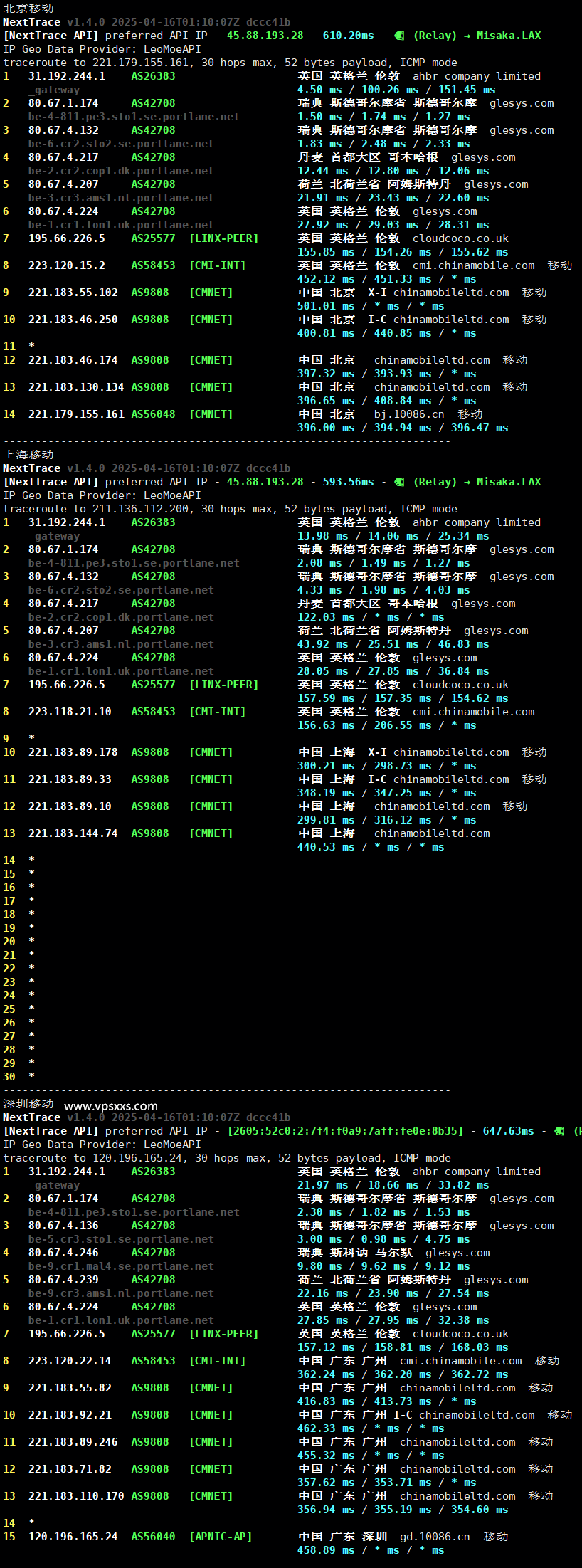This screenshot has height=1568, width=582.
Task: Select hop IP '223.120.22.14'
Action: pyautogui.click(x=70, y=1361)
